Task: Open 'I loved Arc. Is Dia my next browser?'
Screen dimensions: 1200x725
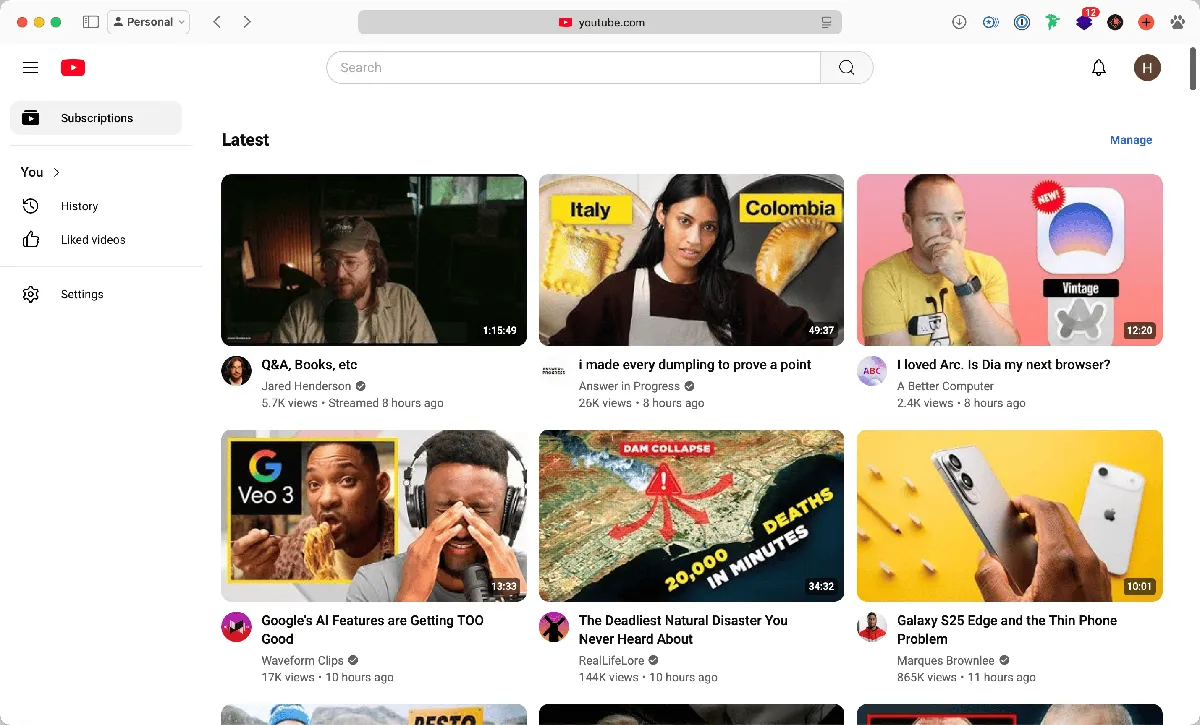Action: pyautogui.click(x=1004, y=365)
